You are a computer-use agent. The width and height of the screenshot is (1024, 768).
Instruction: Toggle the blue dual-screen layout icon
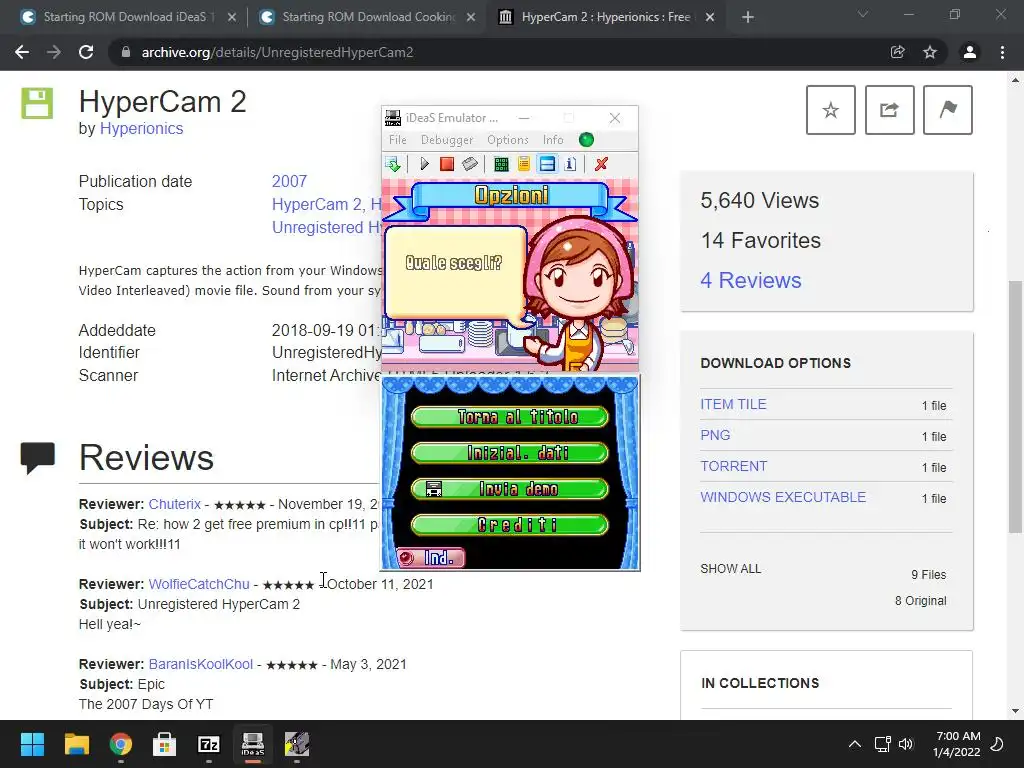[x=547, y=164]
